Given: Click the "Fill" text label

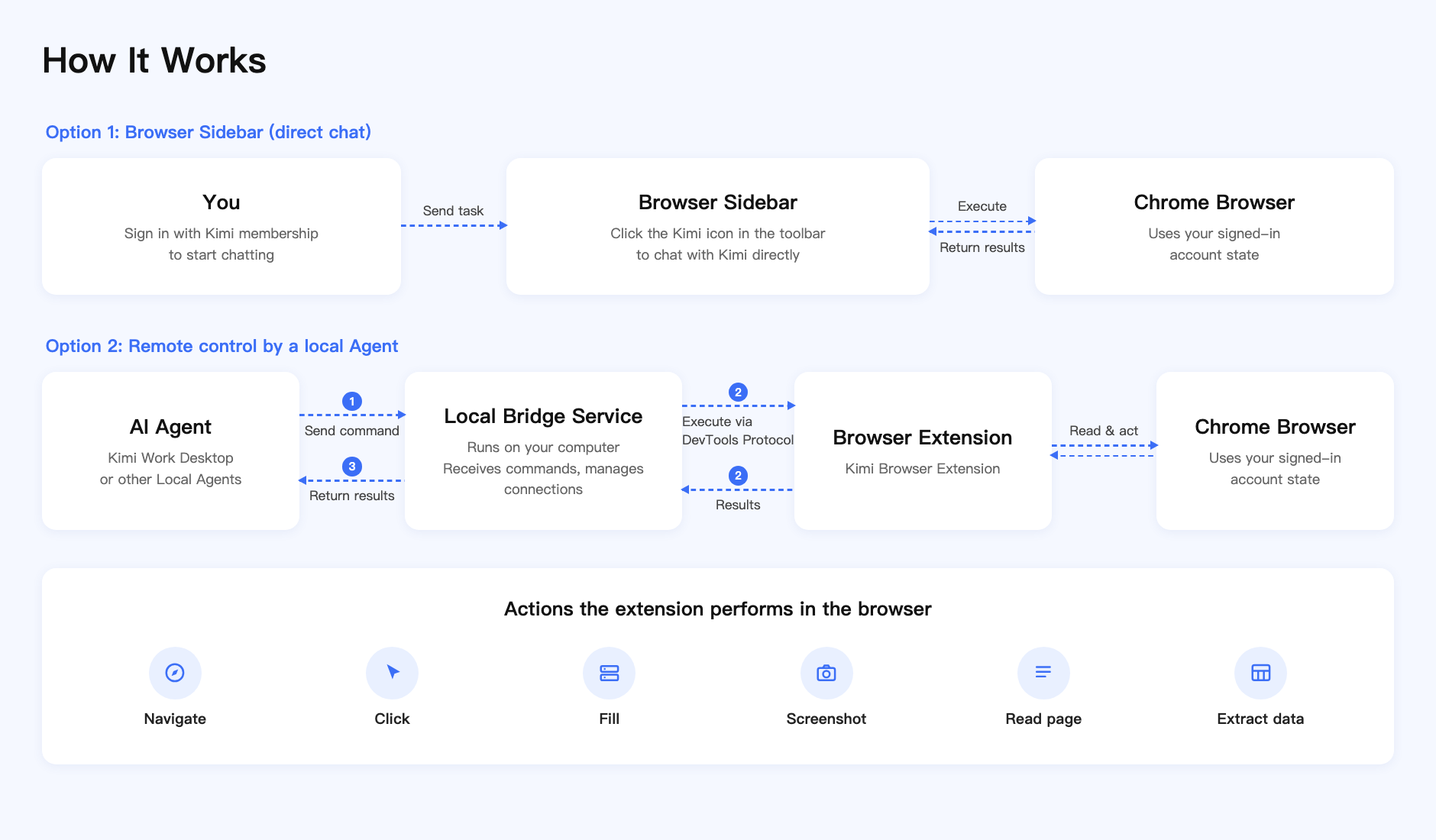Looking at the screenshot, I should [x=609, y=719].
